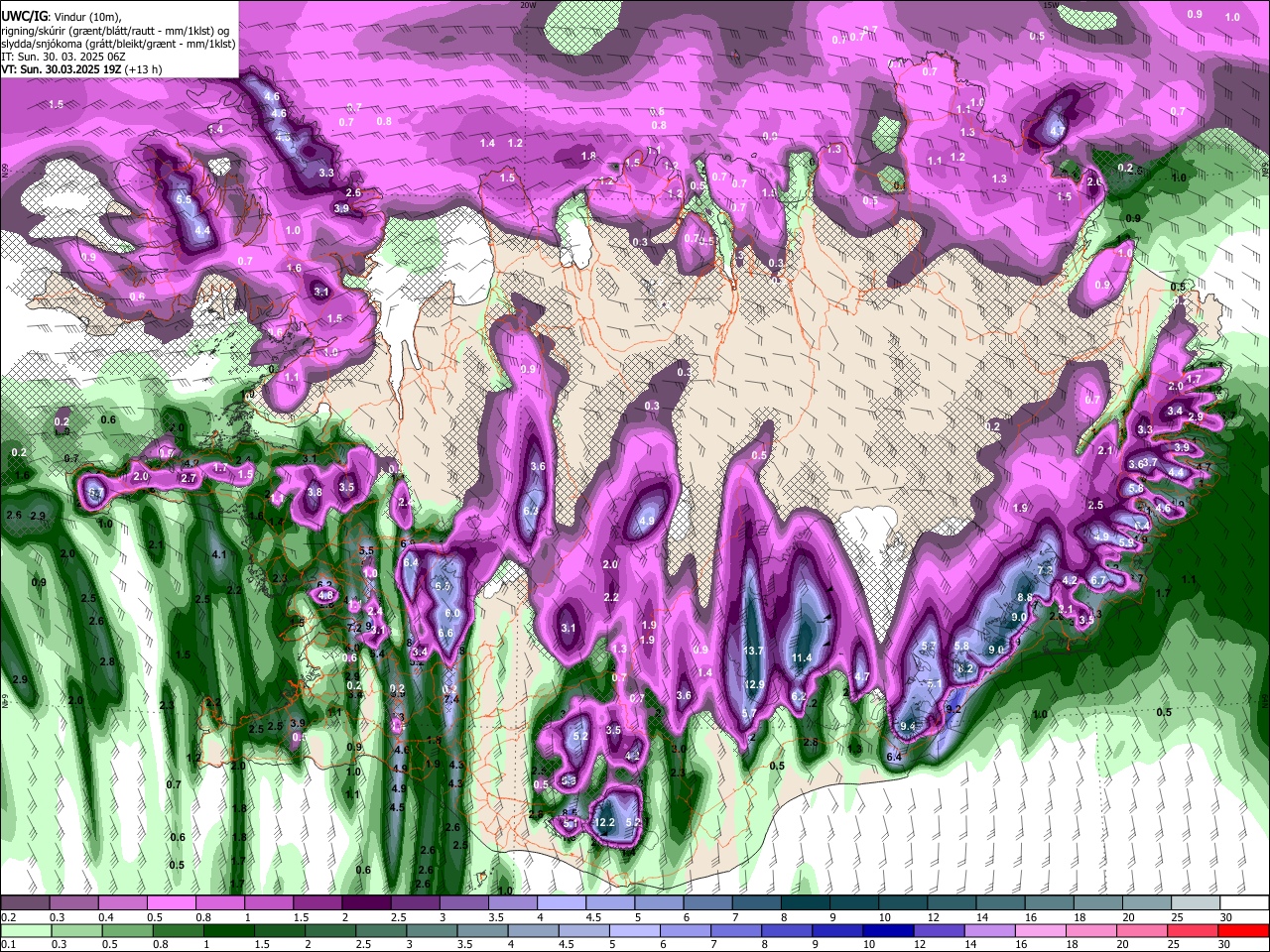Click the bright pink swatch between 0.5 and 0.8 in the snow legend
The height and width of the screenshot is (952, 1270).
click(172, 903)
